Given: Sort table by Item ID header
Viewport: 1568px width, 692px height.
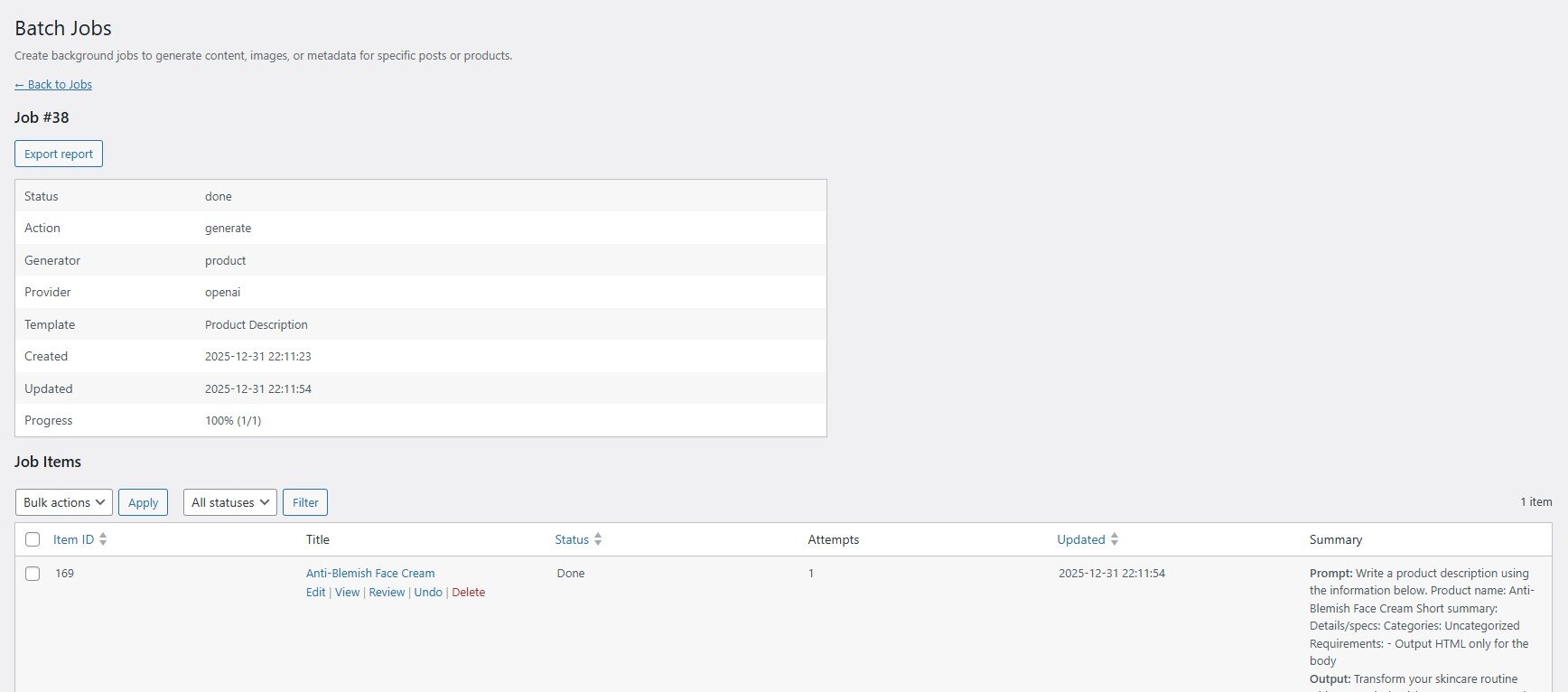Looking at the screenshot, I should pos(73,539).
